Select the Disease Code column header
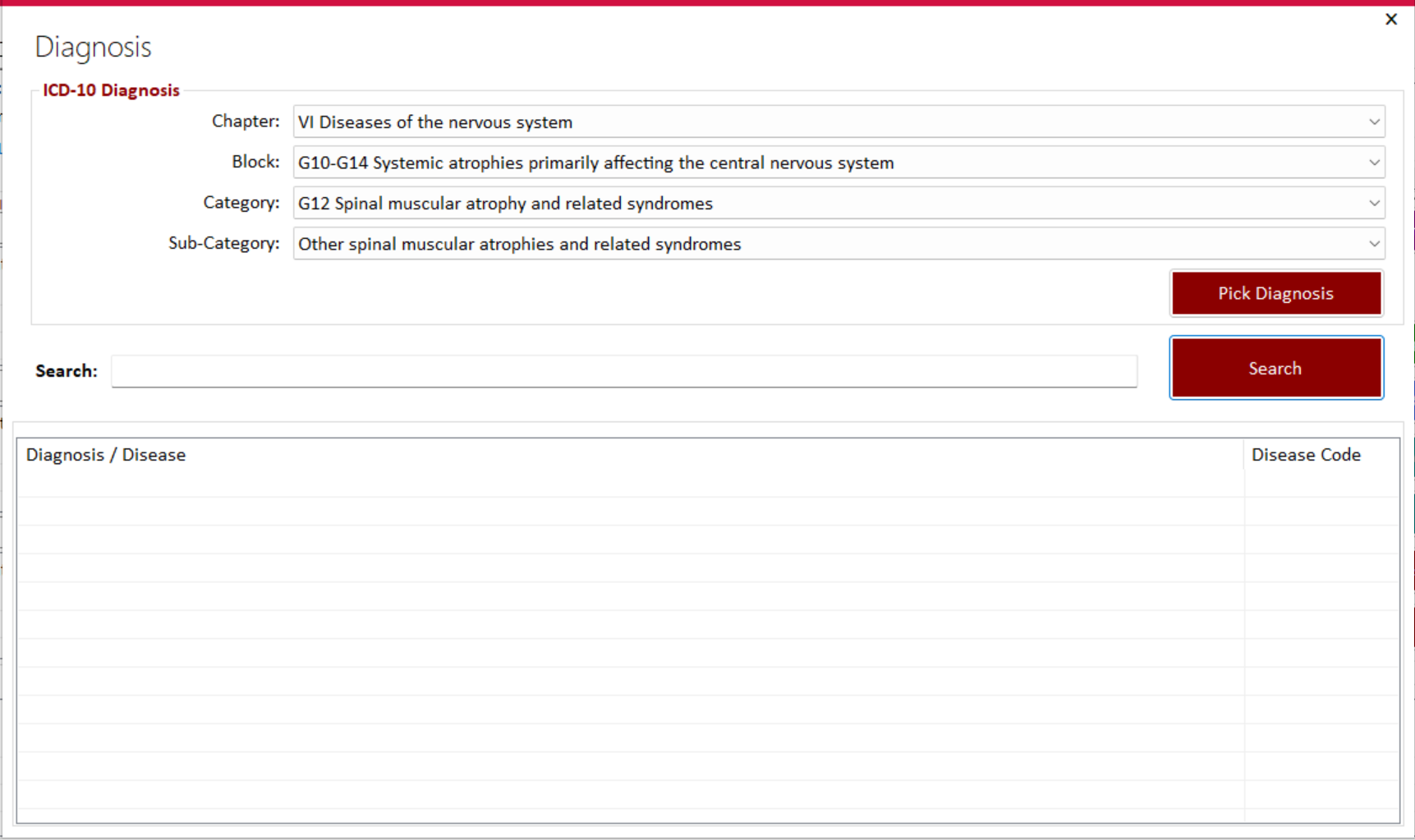 (1321, 455)
